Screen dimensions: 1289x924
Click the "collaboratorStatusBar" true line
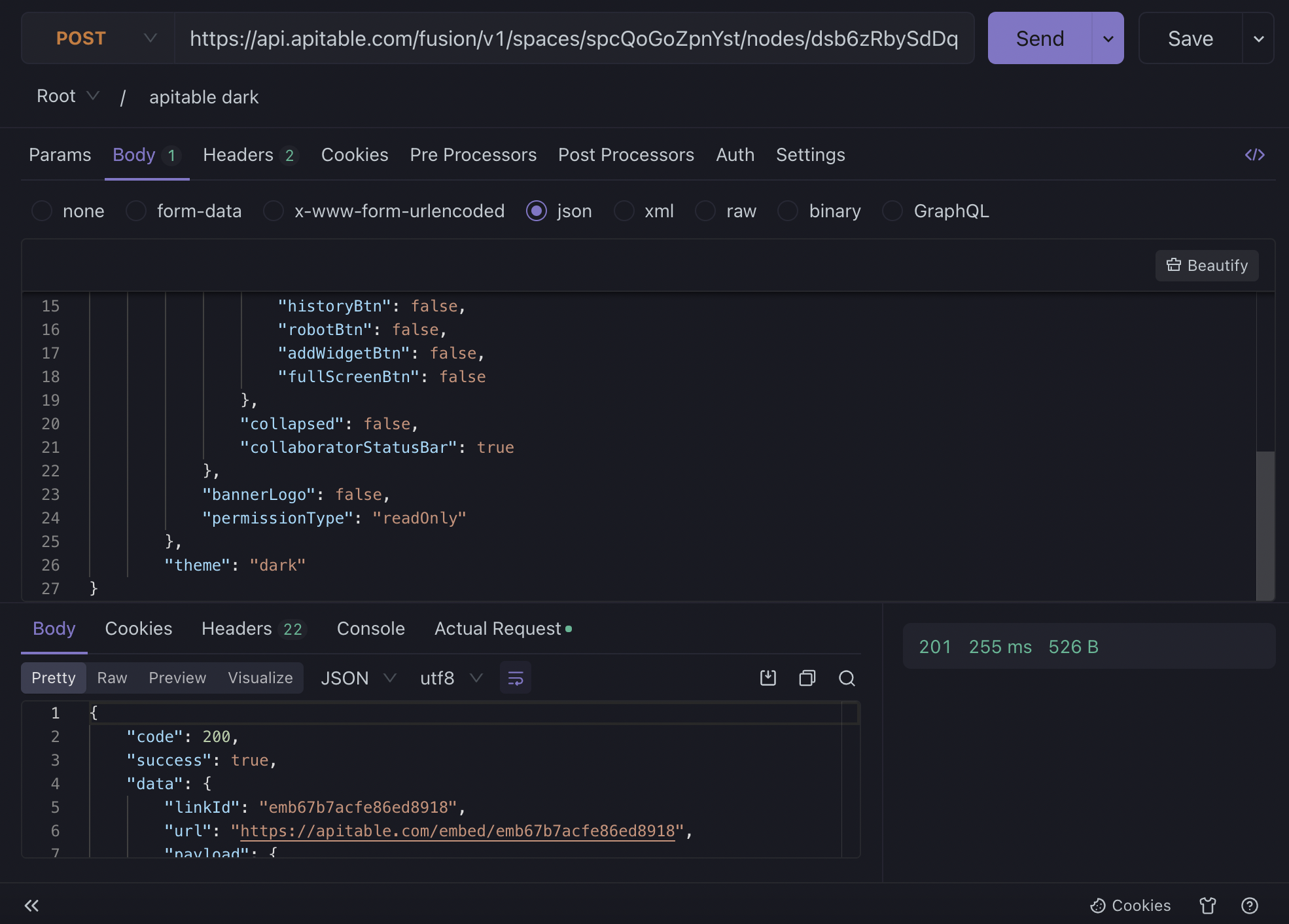(377, 448)
